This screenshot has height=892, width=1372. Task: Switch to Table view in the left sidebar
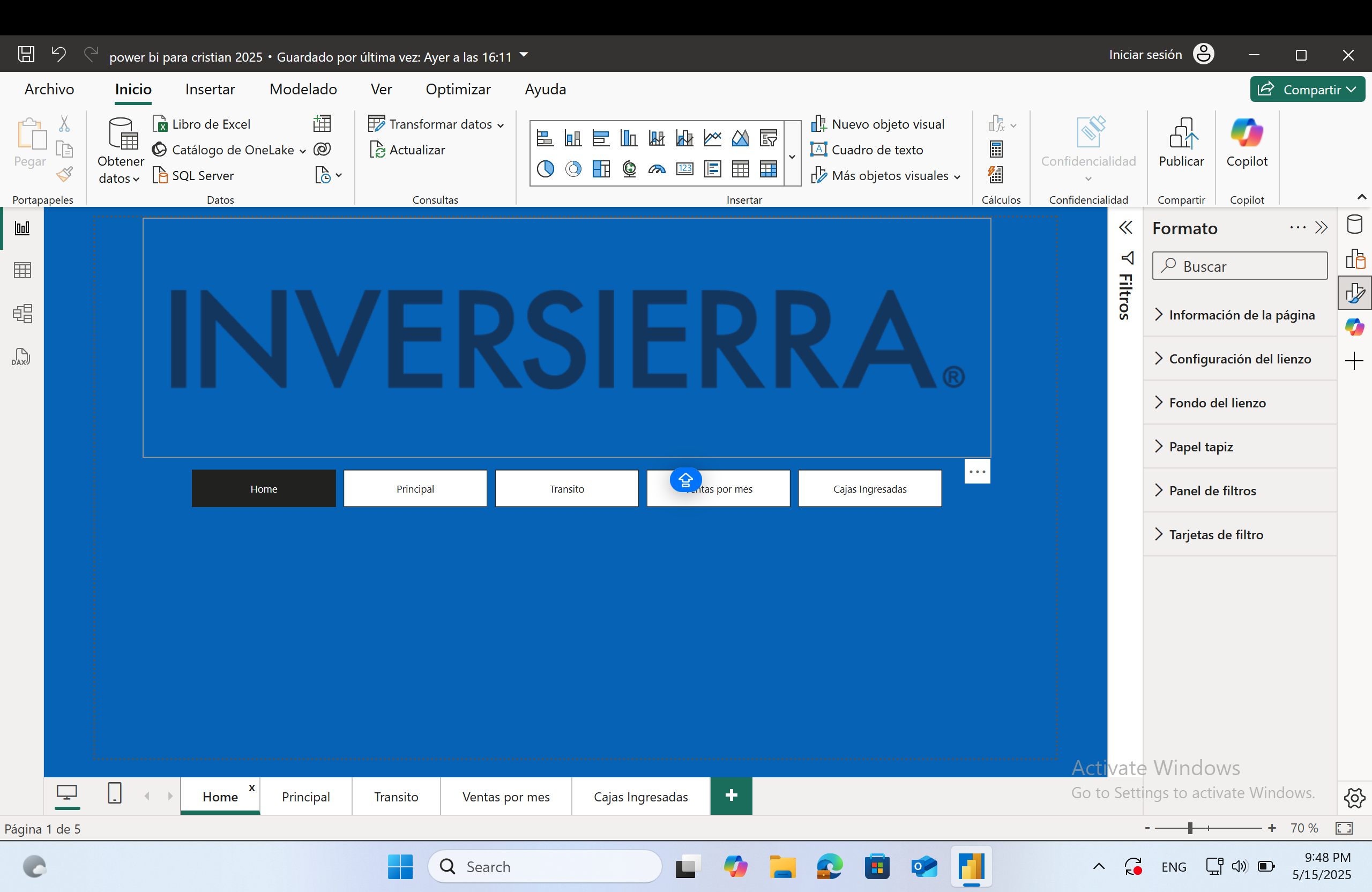click(22, 270)
